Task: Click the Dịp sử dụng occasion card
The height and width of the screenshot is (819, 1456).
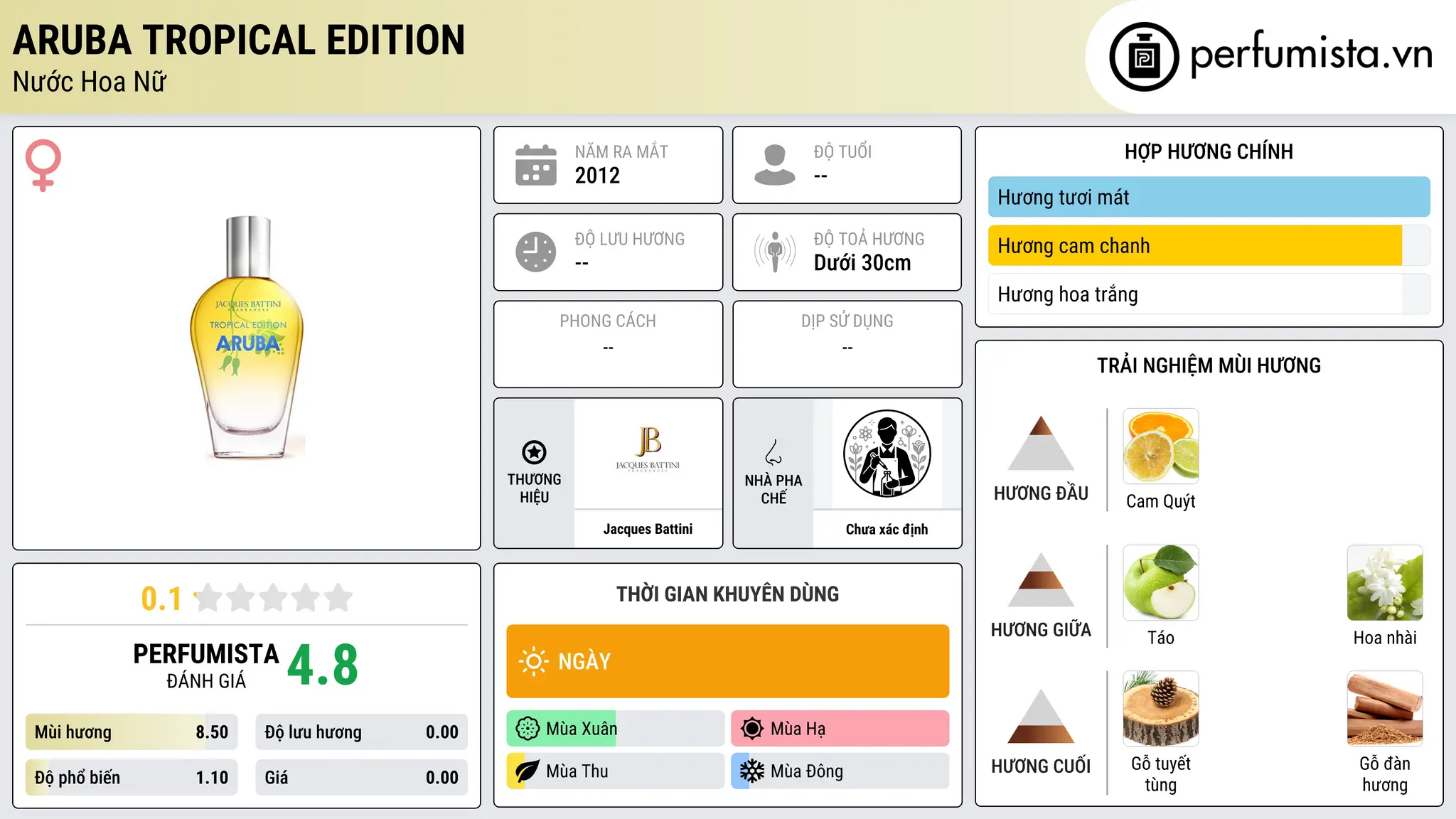Action: [847, 344]
